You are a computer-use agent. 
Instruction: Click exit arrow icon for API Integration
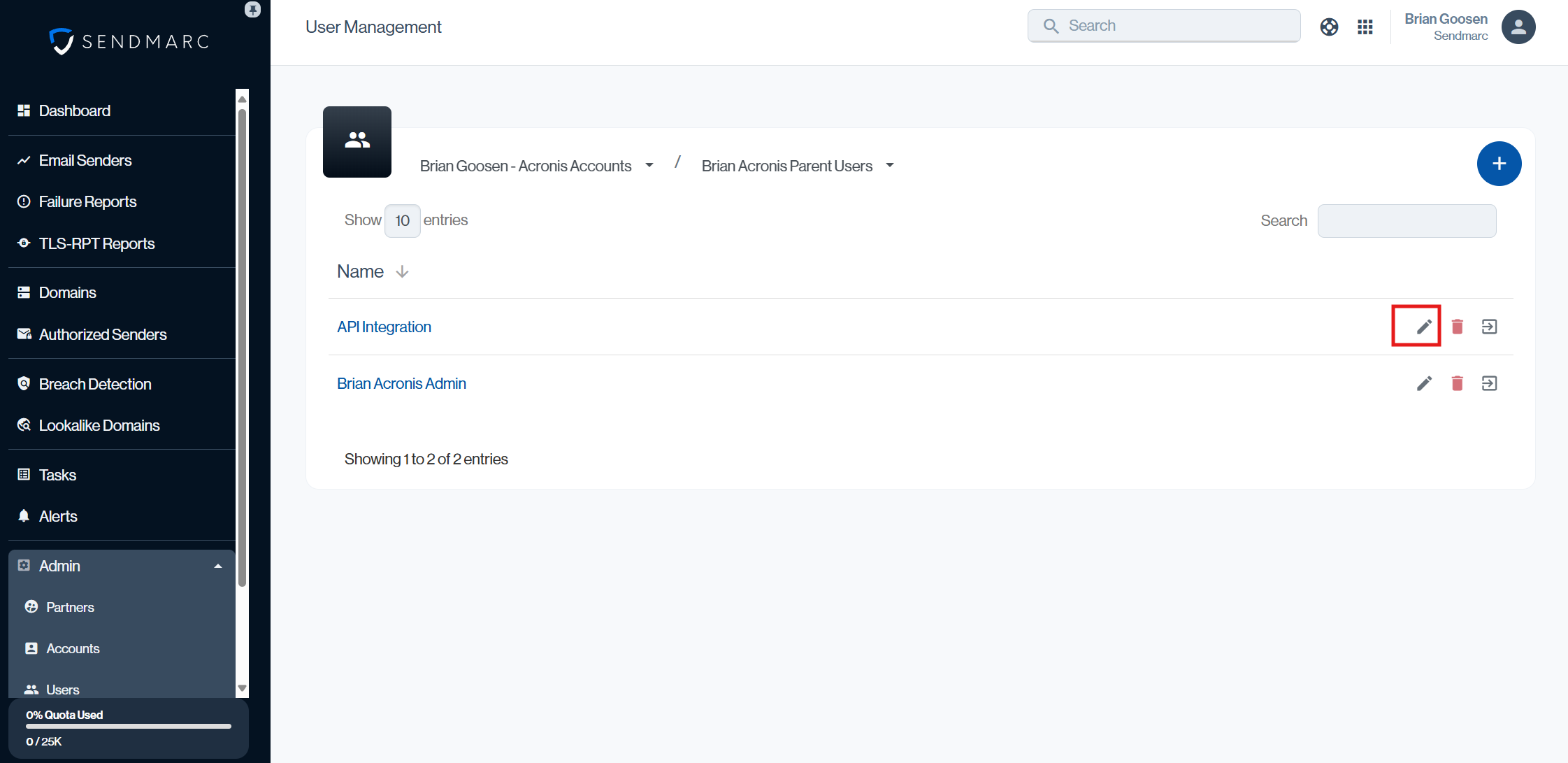[1489, 327]
